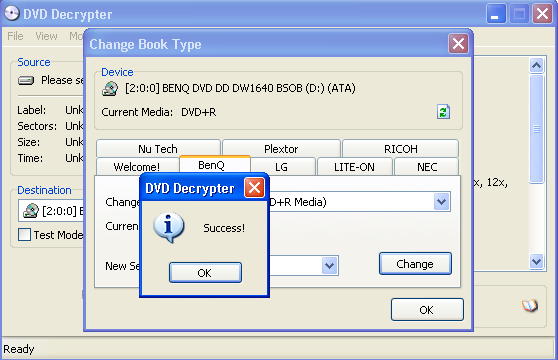The width and height of the screenshot is (558, 360).
Task: Click the Destination drive combo box
Action: 51,211
